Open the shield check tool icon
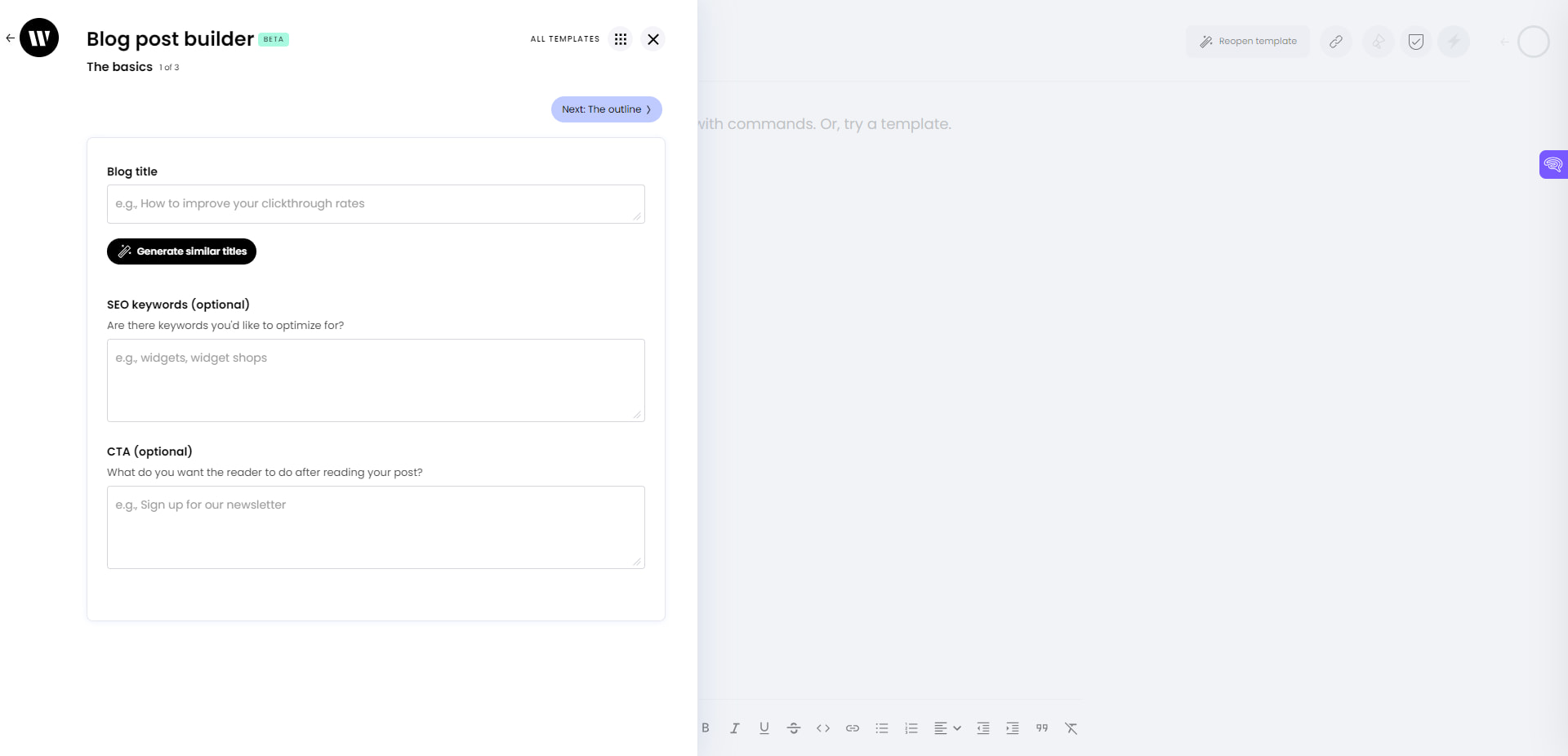1568x756 pixels. 1416,42
